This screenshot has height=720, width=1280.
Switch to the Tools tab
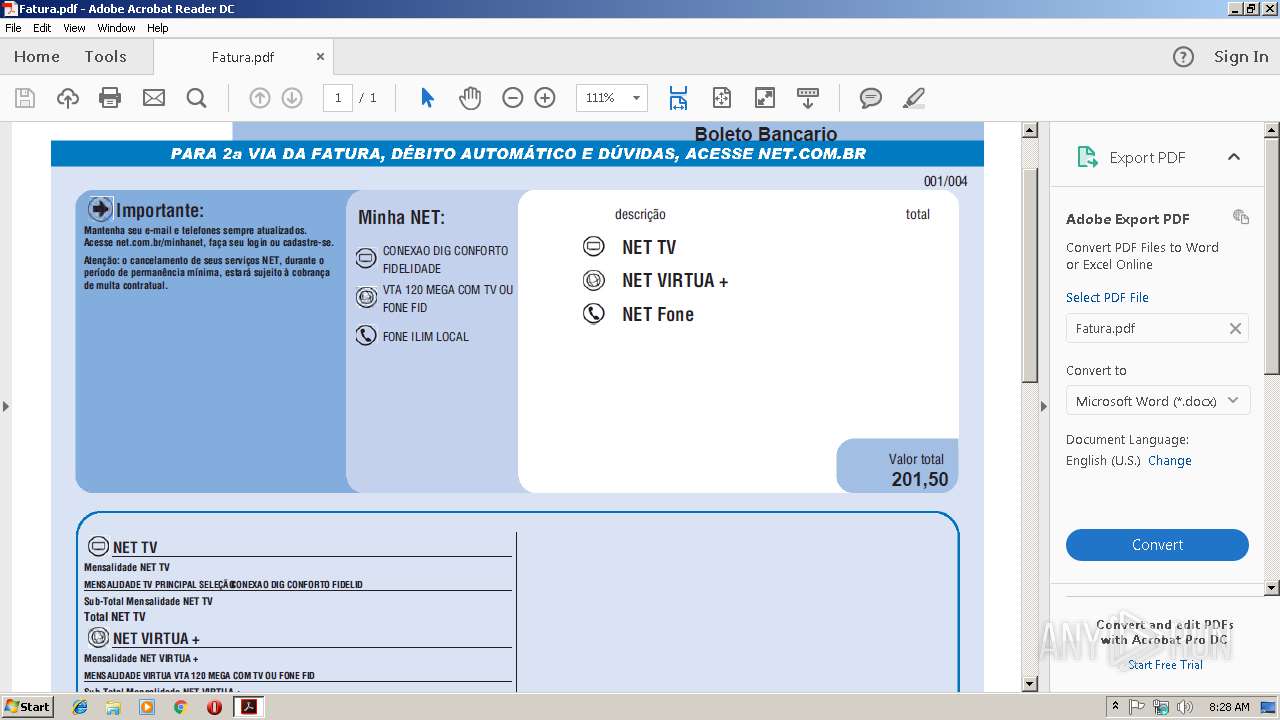coord(105,57)
